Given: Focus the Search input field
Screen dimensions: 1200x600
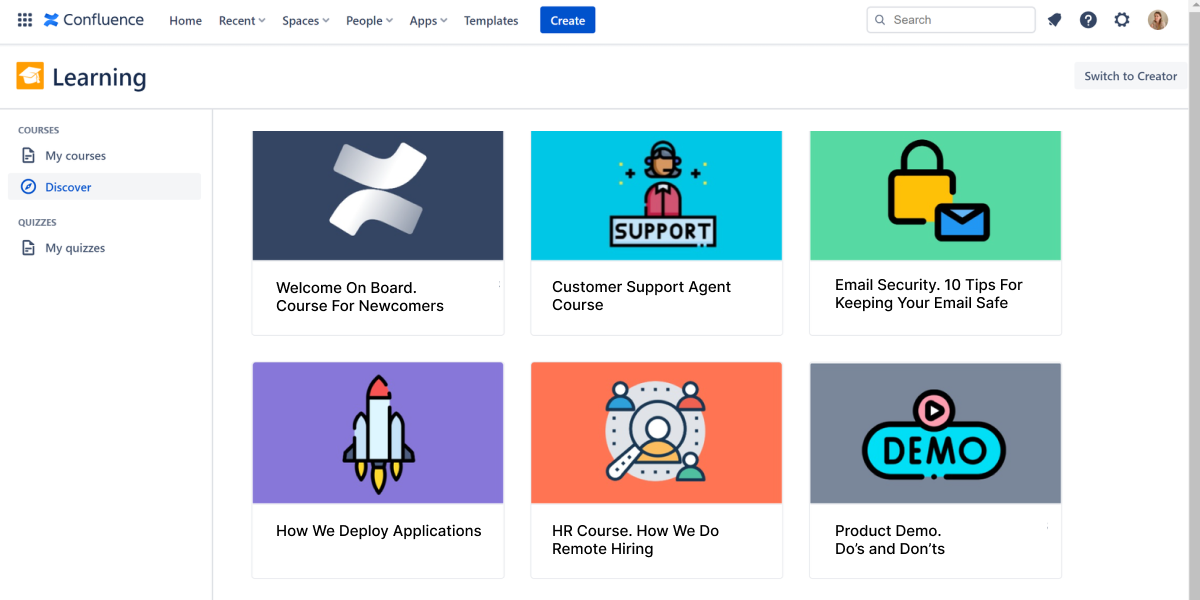Looking at the screenshot, I should click(x=951, y=20).
